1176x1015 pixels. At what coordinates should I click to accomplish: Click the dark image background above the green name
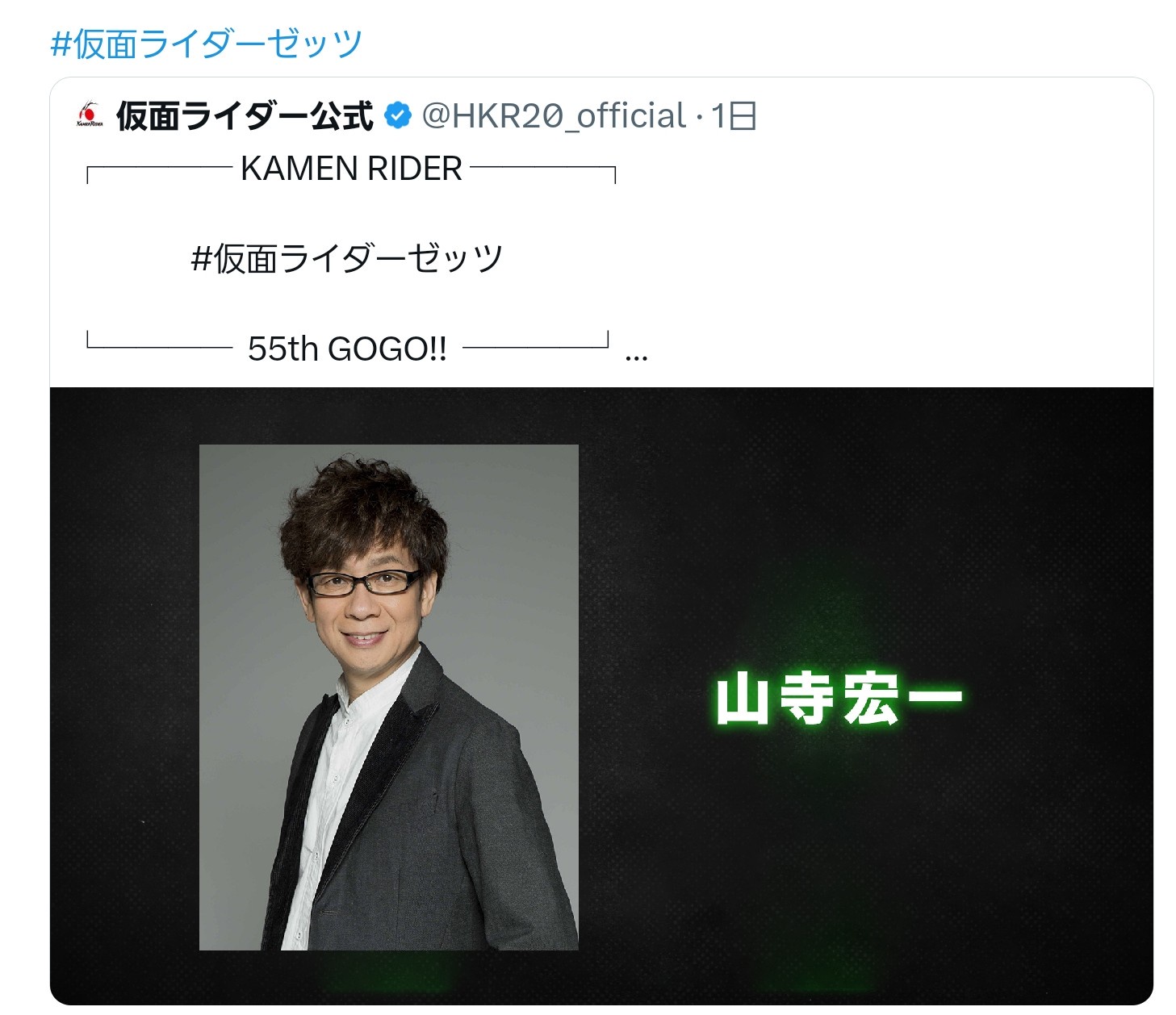coord(839,524)
